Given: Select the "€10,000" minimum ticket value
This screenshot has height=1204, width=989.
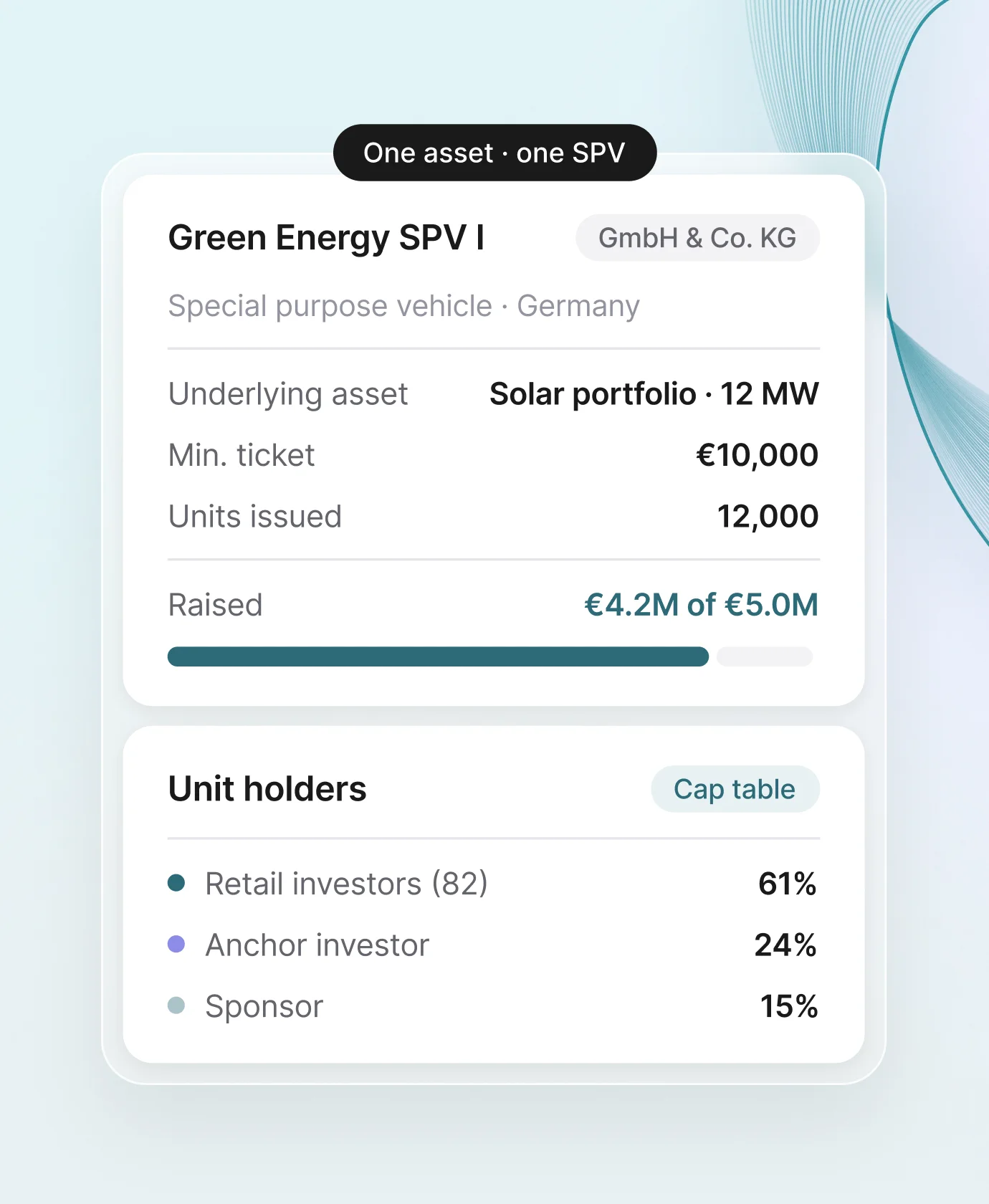Looking at the screenshot, I should point(757,456).
